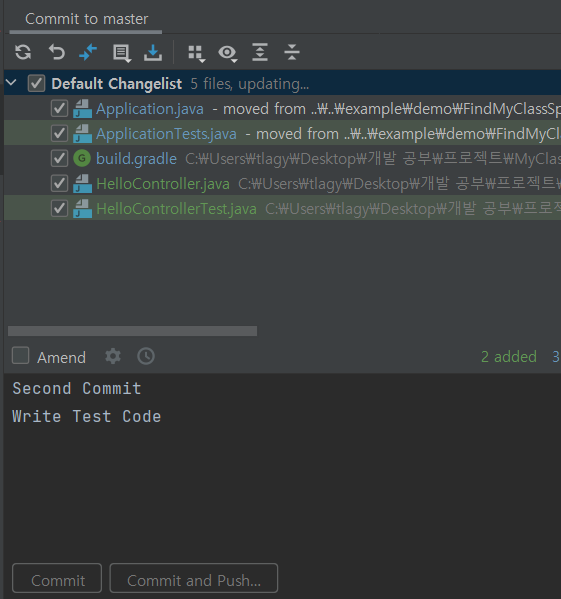The height and width of the screenshot is (599, 561).
Task: Click the Commit button
Action: (x=57, y=578)
